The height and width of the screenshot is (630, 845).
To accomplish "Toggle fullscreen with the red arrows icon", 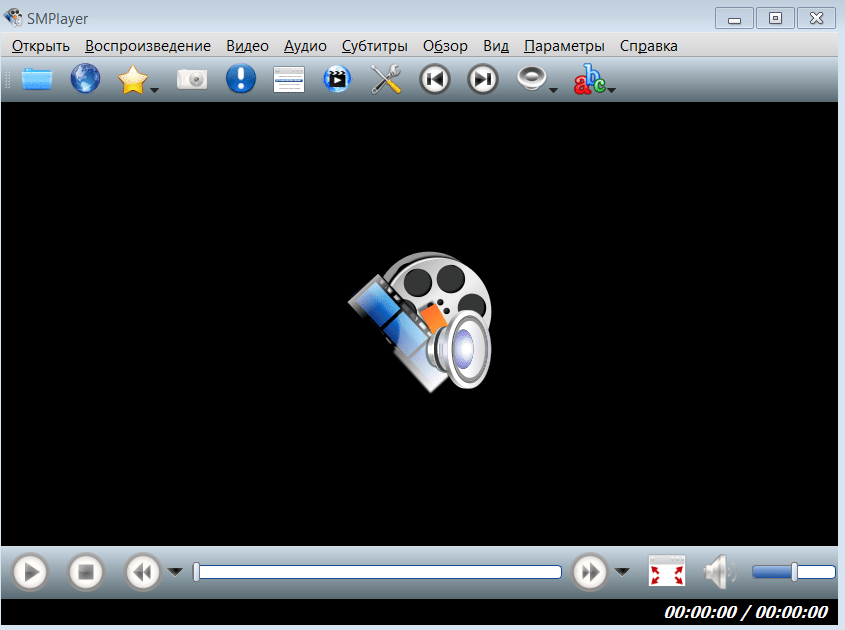I will tap(667, 571).
